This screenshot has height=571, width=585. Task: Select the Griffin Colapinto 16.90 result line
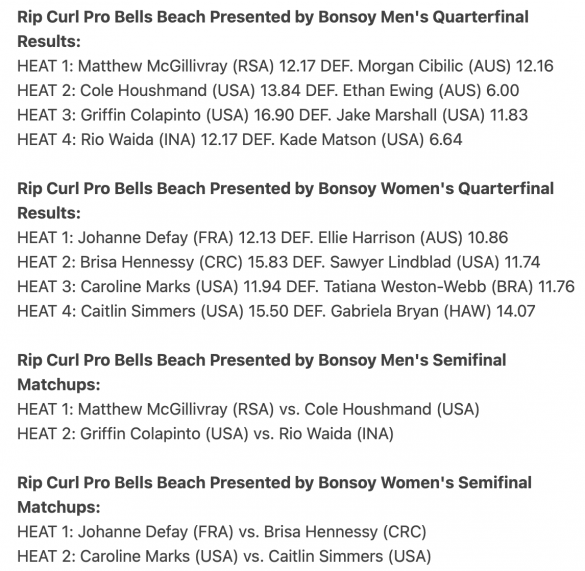point(272,115)
